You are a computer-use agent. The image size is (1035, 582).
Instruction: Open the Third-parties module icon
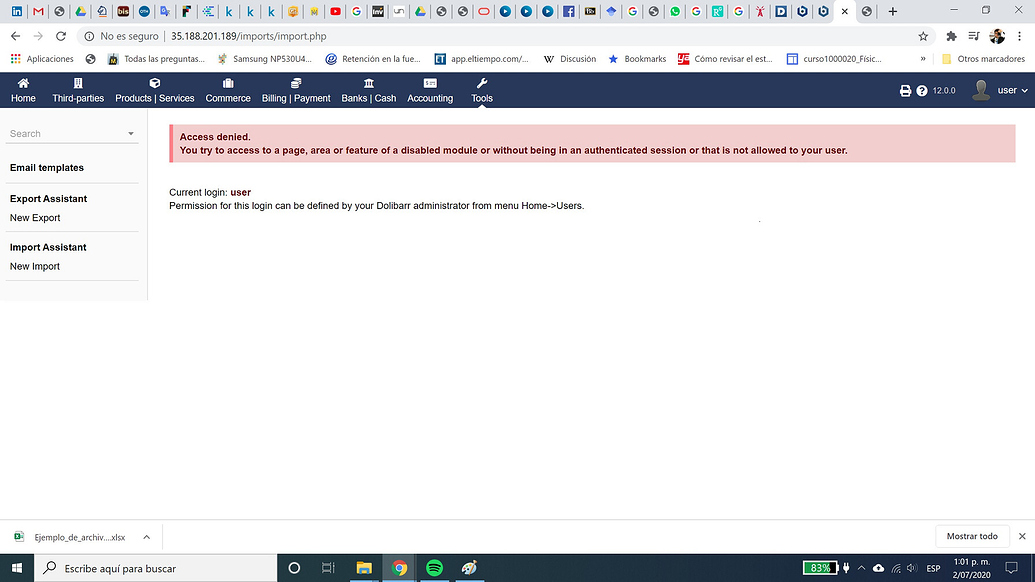[78, 84]
